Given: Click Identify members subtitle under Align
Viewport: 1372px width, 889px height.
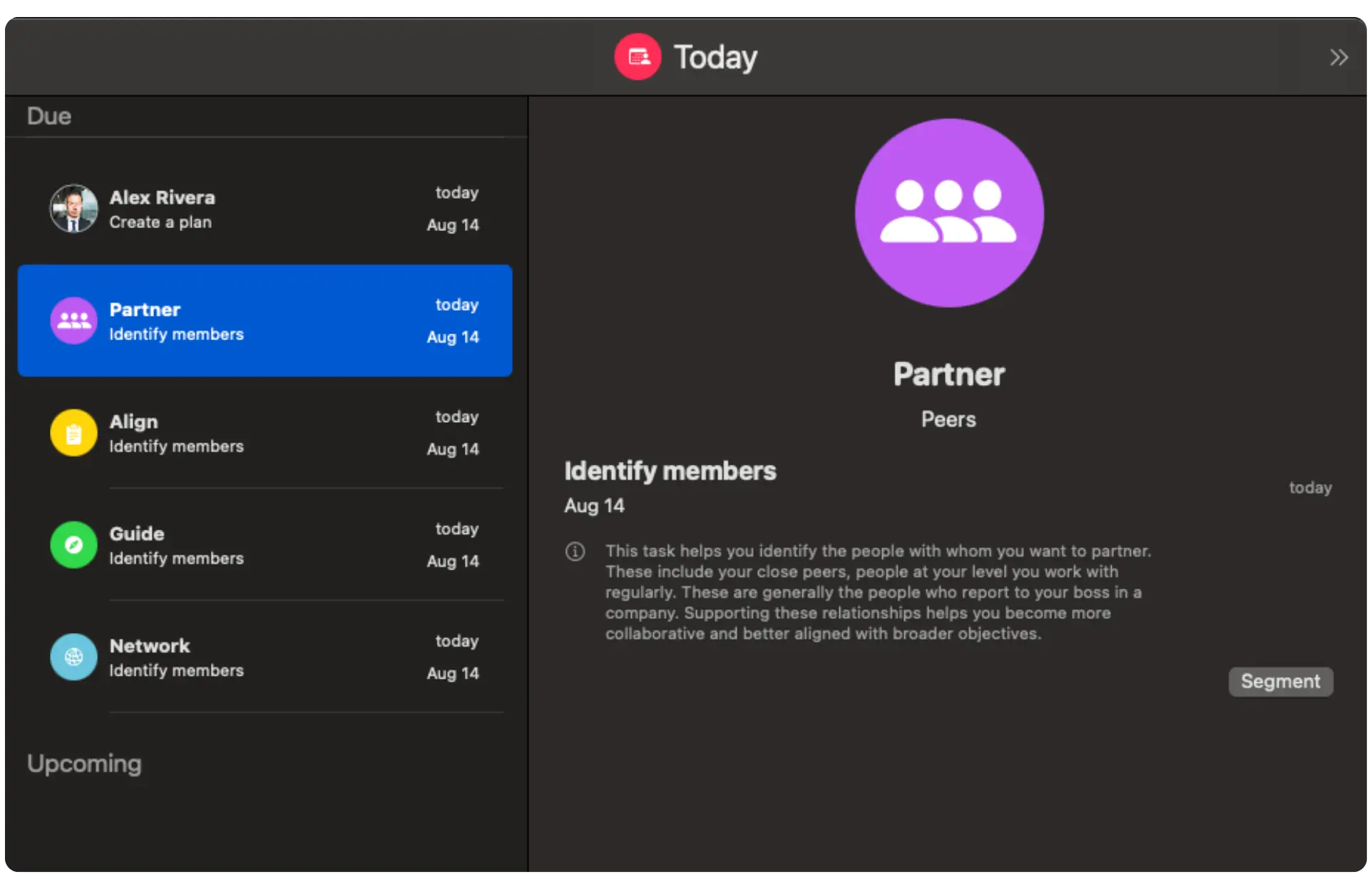Looking at the screenshot, I should coord(176,446).
